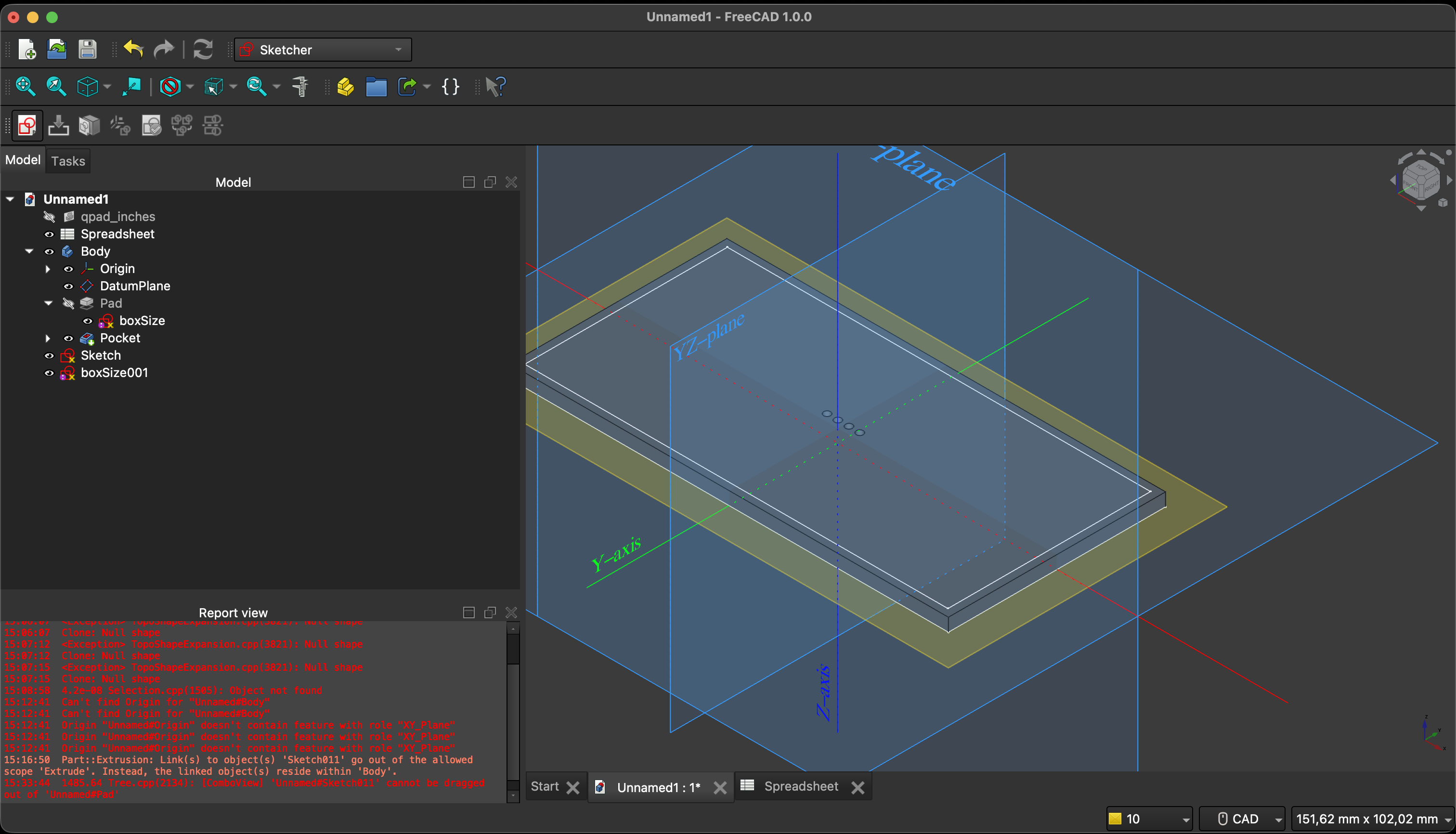Image resolution: width=1456 pixels, height=834 pixels.
Task: Open the expression editor braces icon
Action: [450, 86]
